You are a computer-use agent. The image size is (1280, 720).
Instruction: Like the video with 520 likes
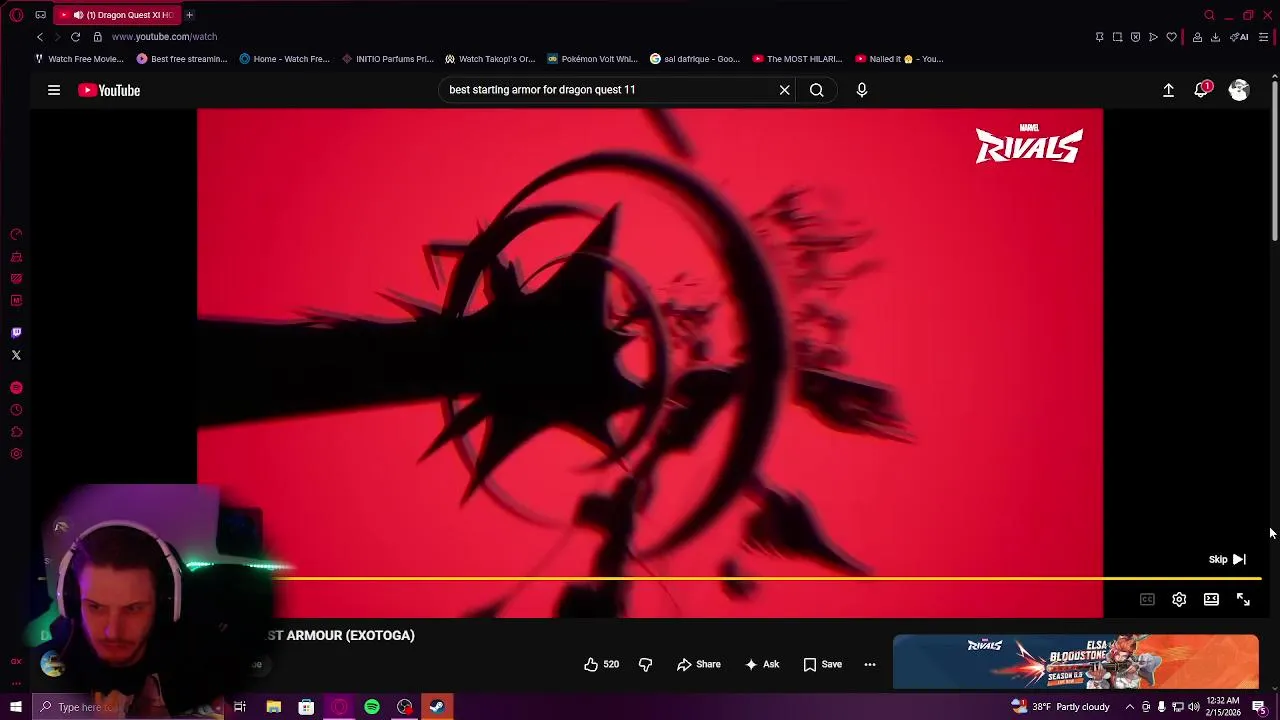click(601, 664)
